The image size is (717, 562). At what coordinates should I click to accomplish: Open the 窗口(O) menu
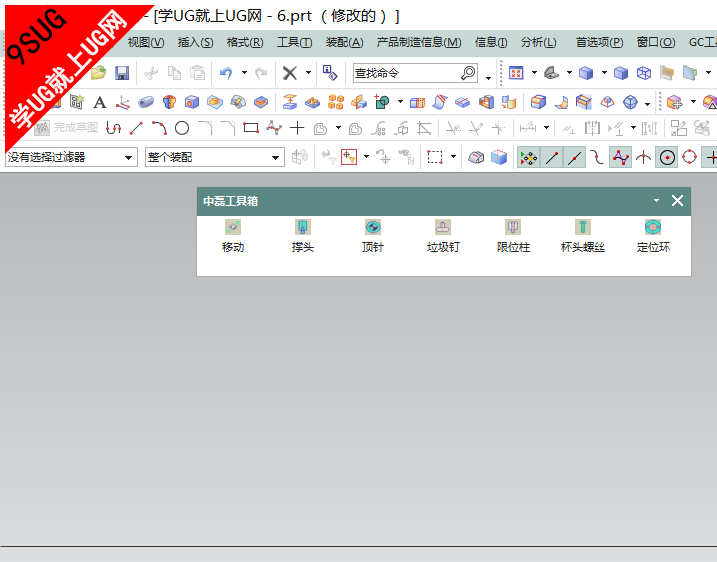coord(656,43)
